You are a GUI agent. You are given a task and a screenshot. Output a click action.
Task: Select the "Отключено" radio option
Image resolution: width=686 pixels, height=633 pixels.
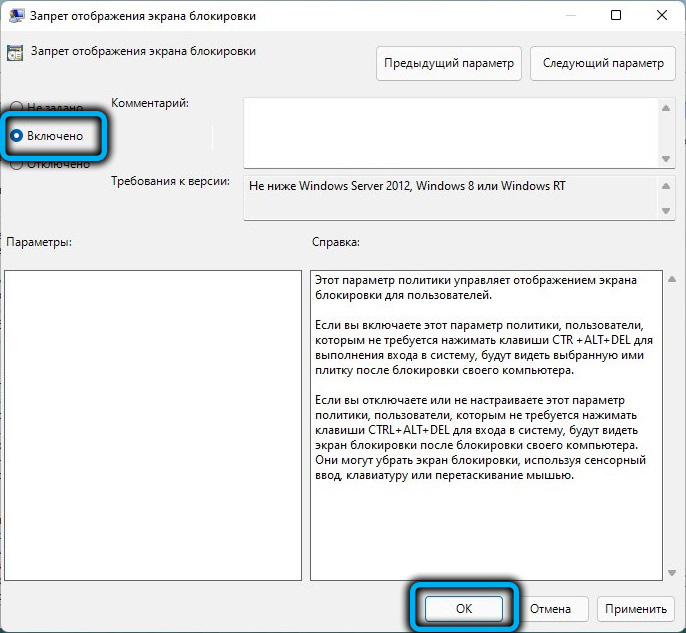coord(16,165)
